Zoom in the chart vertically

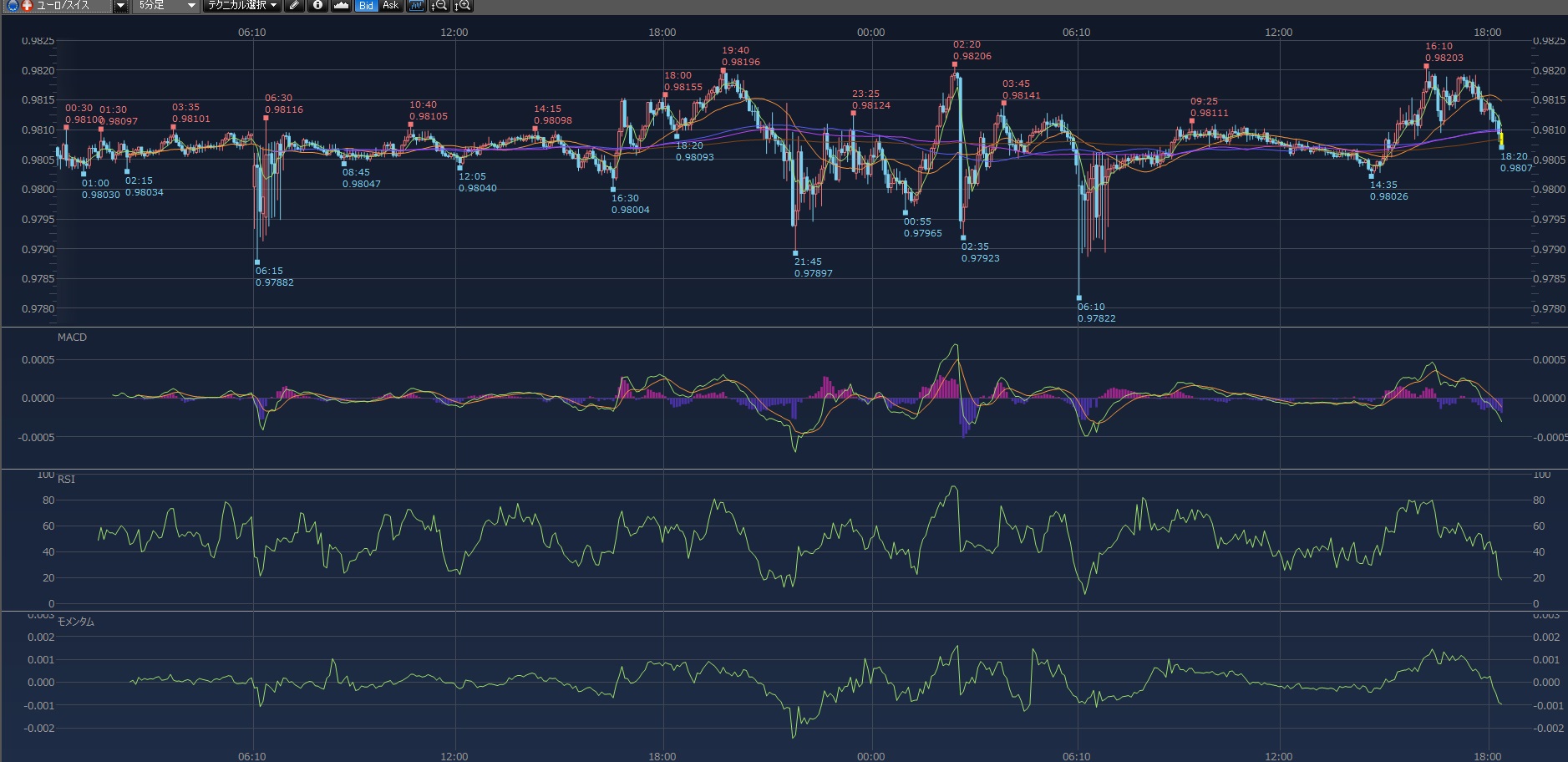pos(463,6)
